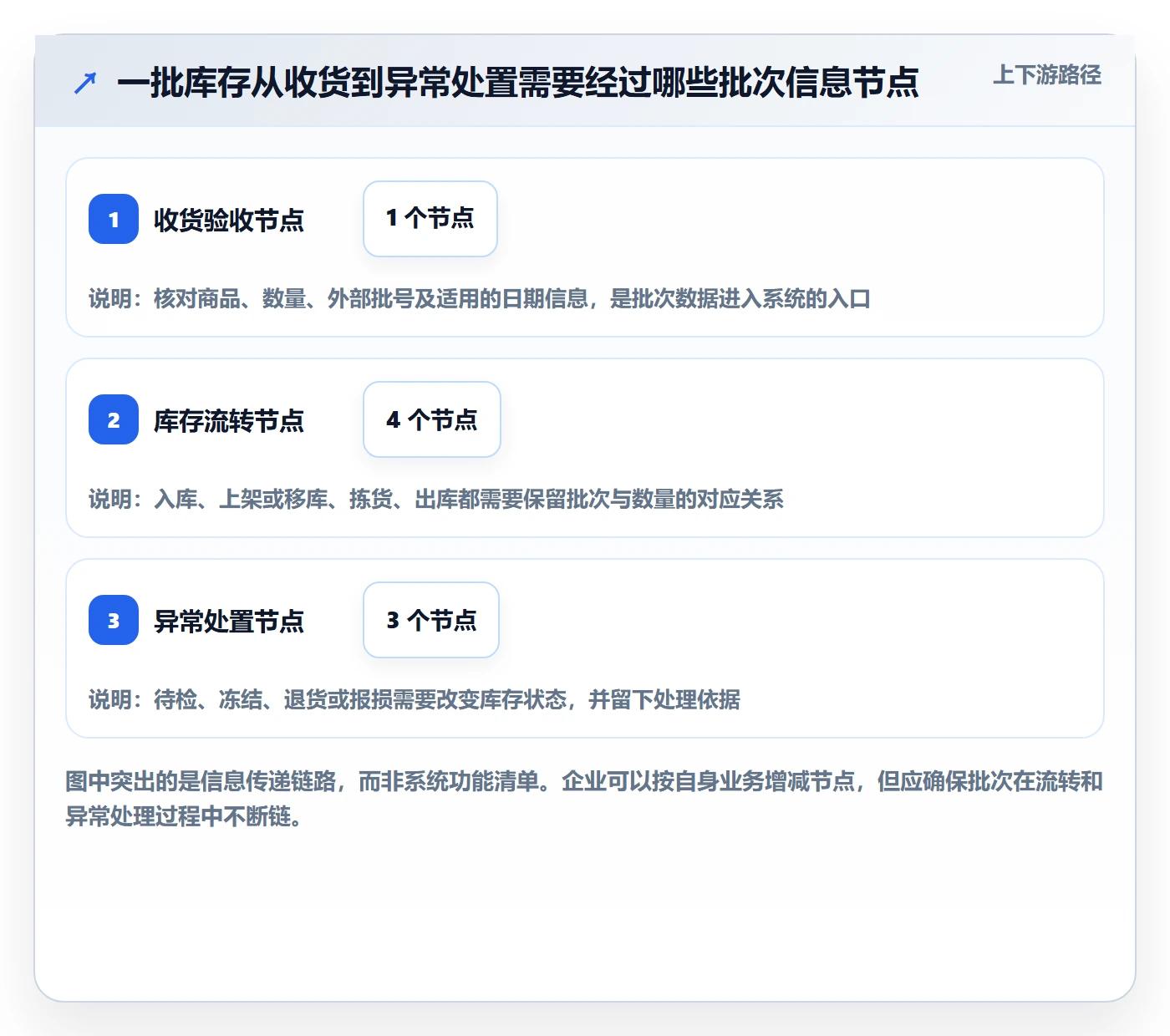Click the blue step number 1 badge
Screen dimensions: 1170x1036
tap(114, 219)
